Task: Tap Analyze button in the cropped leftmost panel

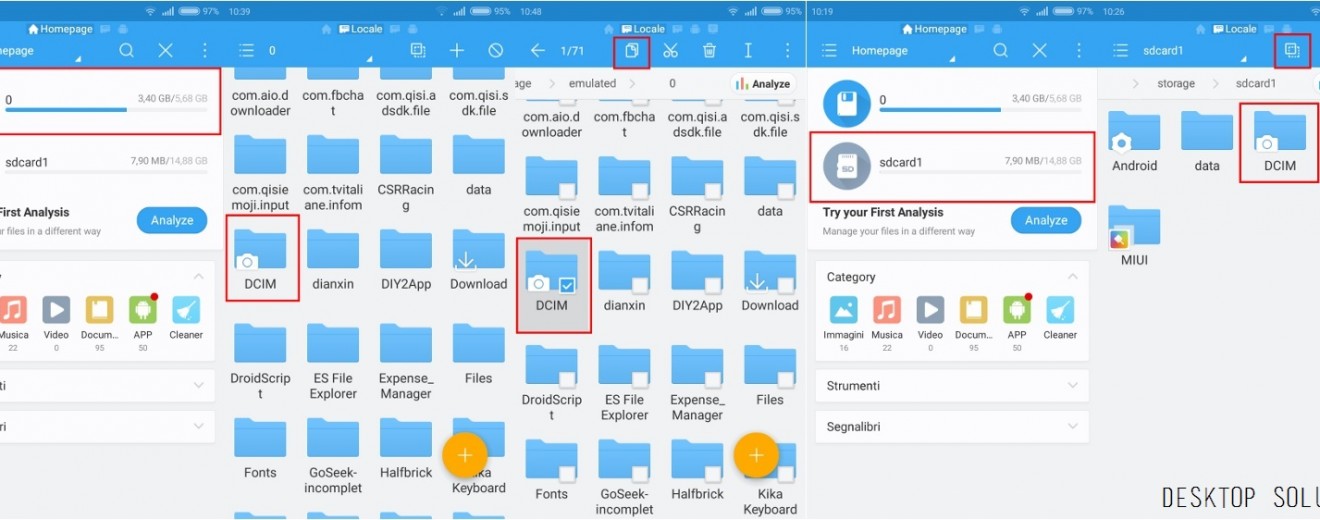Action: (x=172, y=220)
